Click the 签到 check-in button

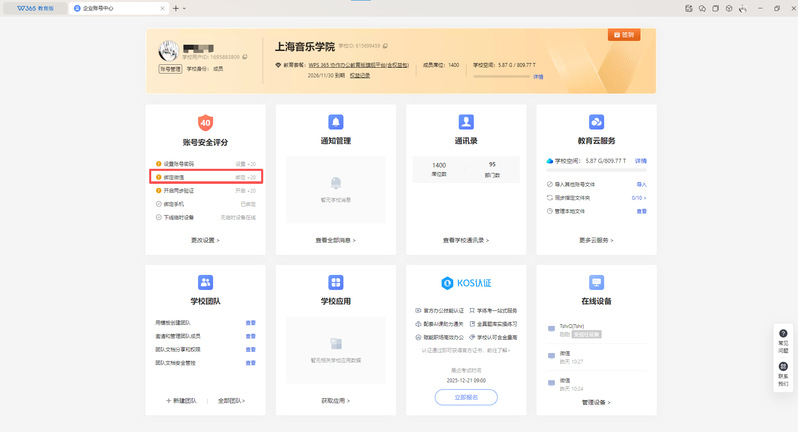(624, 35)
